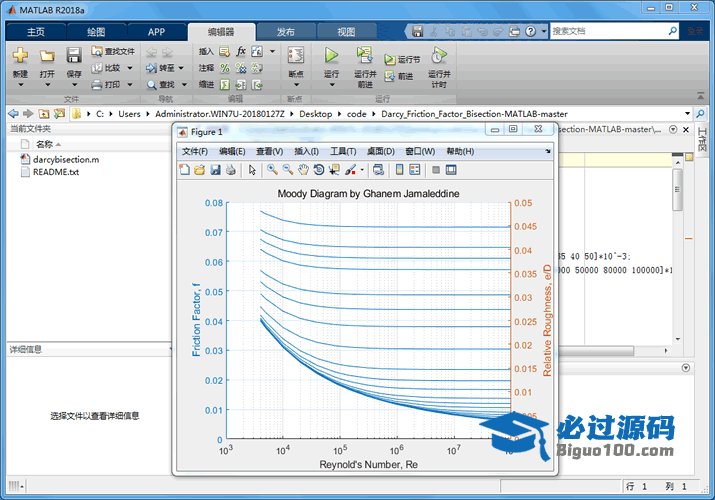Click the Edit Plot arrow tool in Figure 1
715x500 pixels.
click(252, 170)
